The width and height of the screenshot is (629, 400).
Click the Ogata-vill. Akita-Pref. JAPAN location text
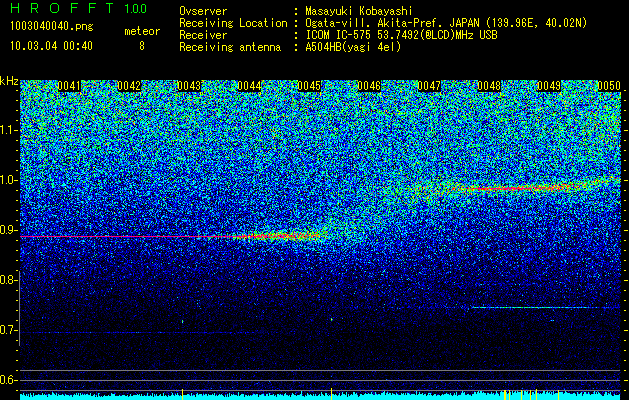point(446,23)
